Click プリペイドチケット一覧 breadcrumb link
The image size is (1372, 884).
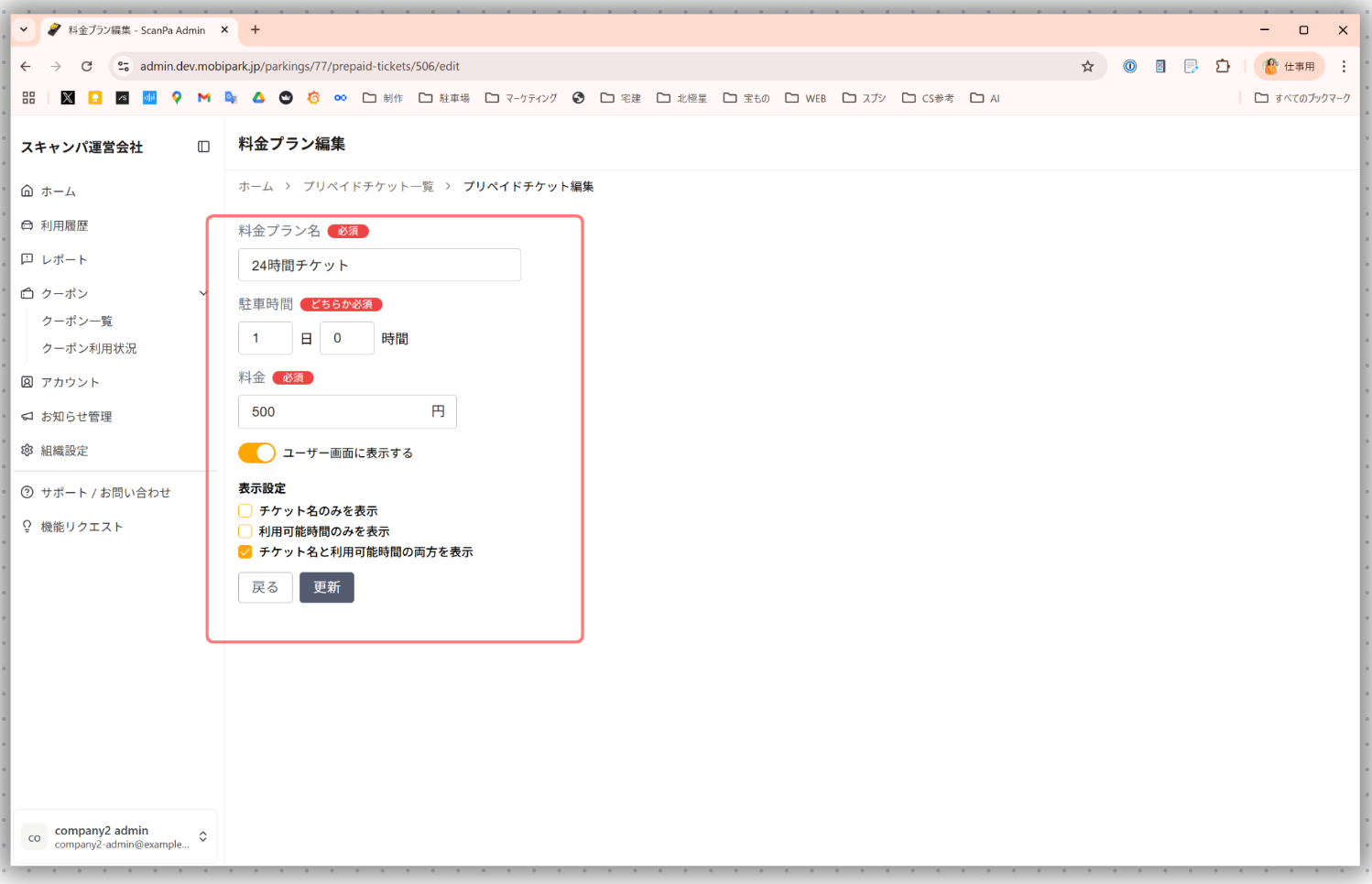(368, 186)
